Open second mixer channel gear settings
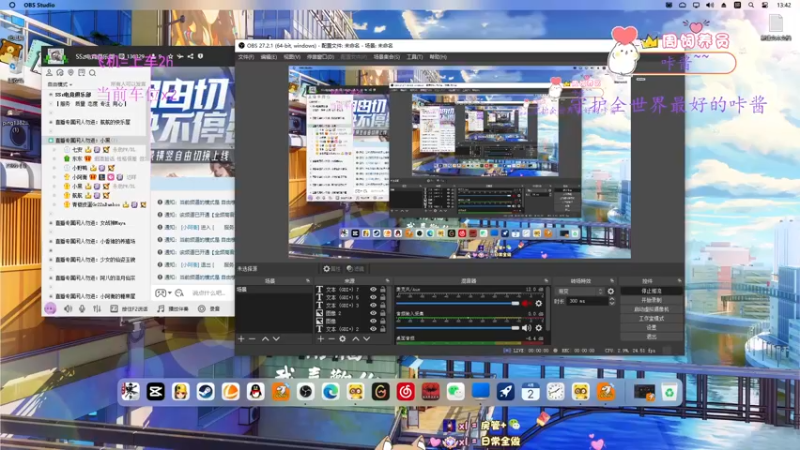The image size is (800, 450). (x=539, y=328)
